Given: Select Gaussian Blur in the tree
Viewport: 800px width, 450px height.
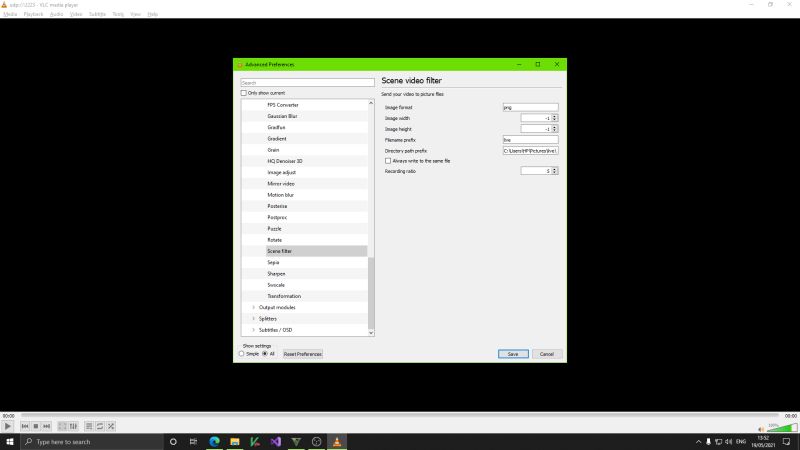Looking at the screenshot, I should click(282, 116).
